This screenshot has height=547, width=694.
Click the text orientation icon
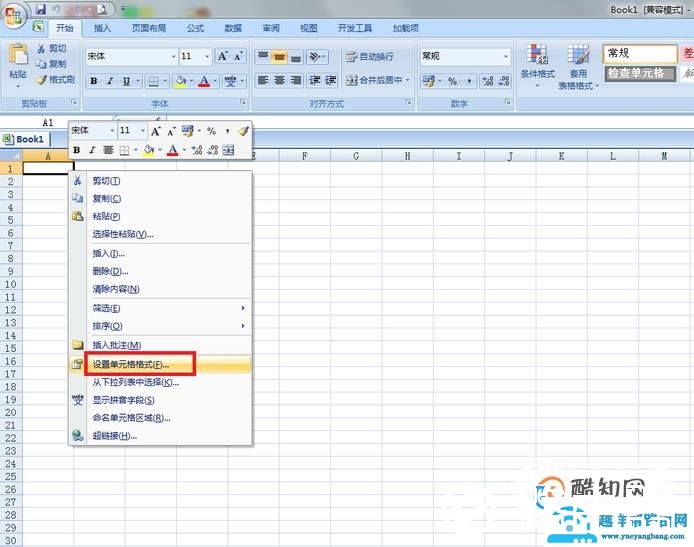tap(316, 57)
